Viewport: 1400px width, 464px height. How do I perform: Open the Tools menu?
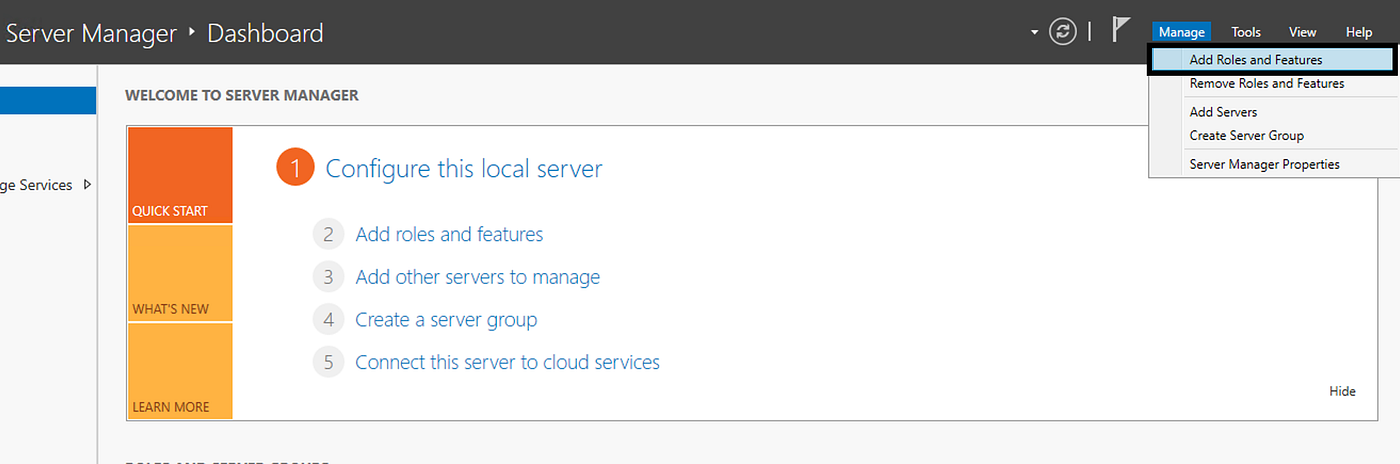[1246, 33]
